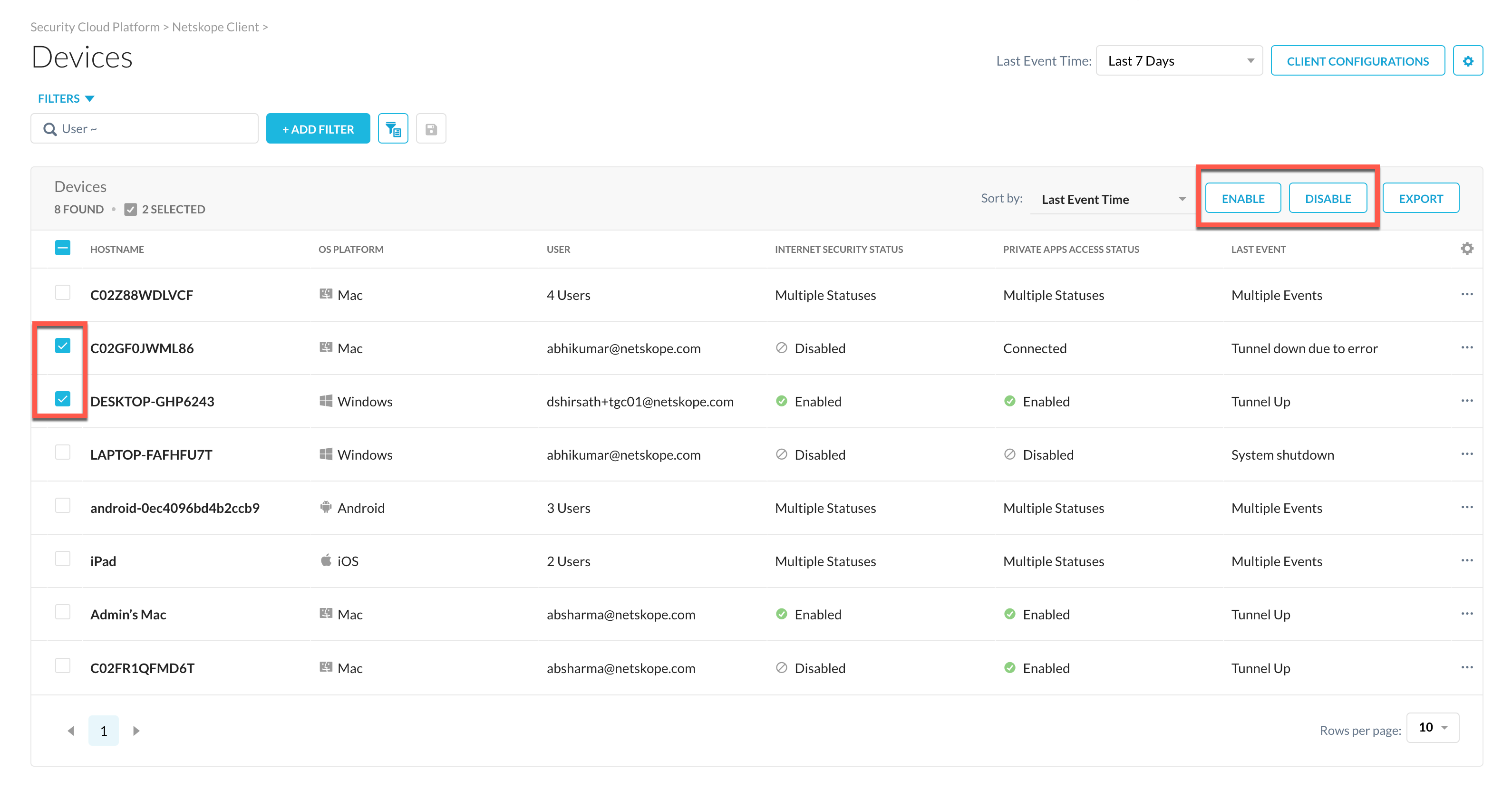1512x790 pixels.
Task: Check the LAPTOP-FAFHFU7T row checkbox
Action: [x=63, y=452]
